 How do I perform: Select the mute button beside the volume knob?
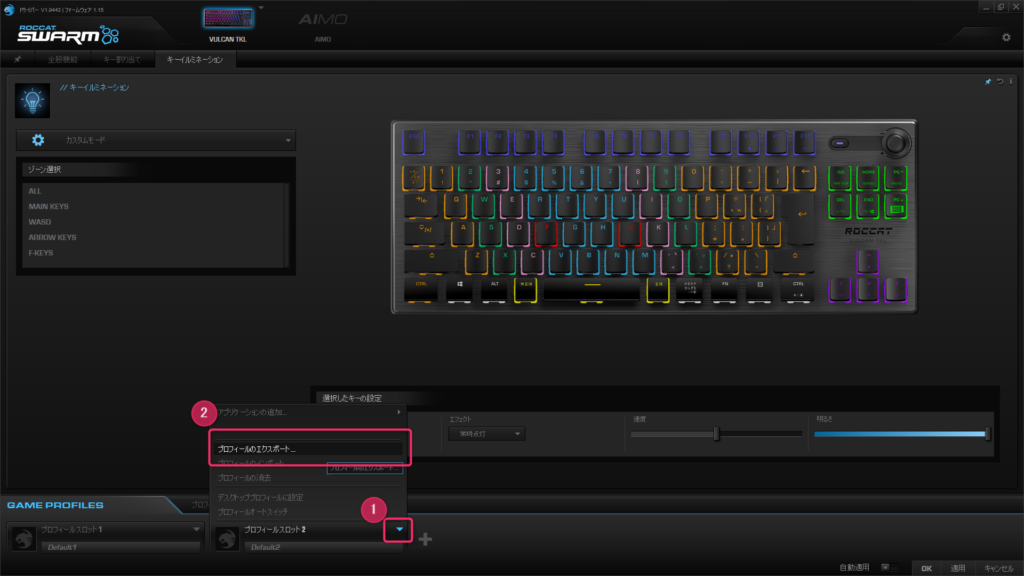840,143
